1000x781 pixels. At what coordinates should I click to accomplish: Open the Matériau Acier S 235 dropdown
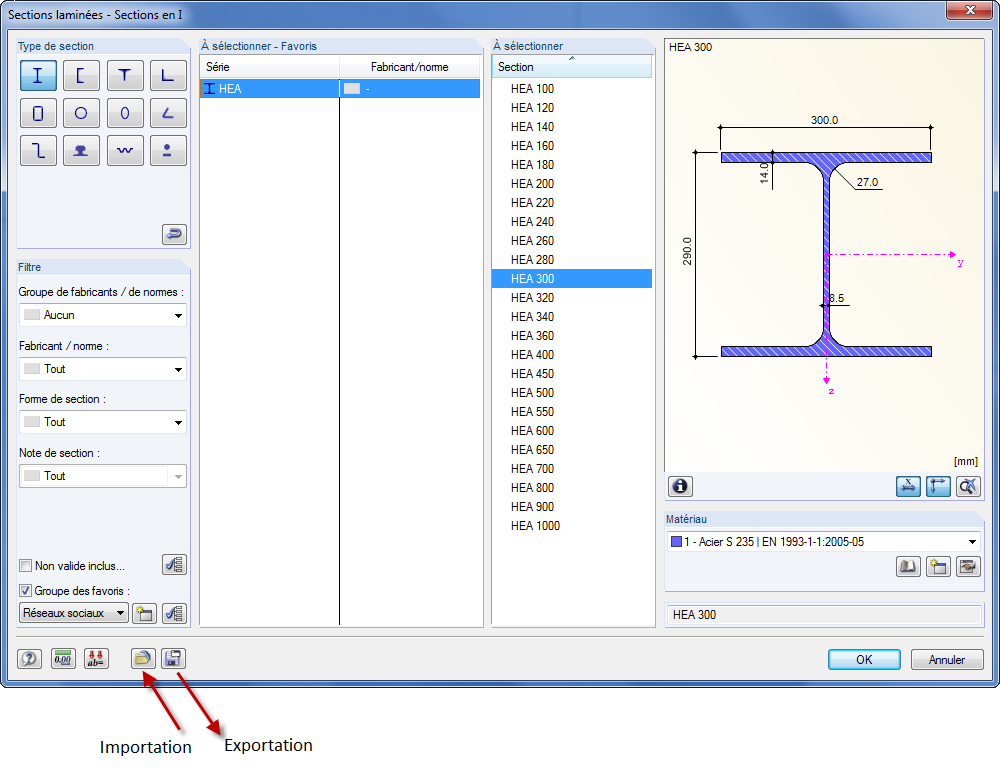823,542
